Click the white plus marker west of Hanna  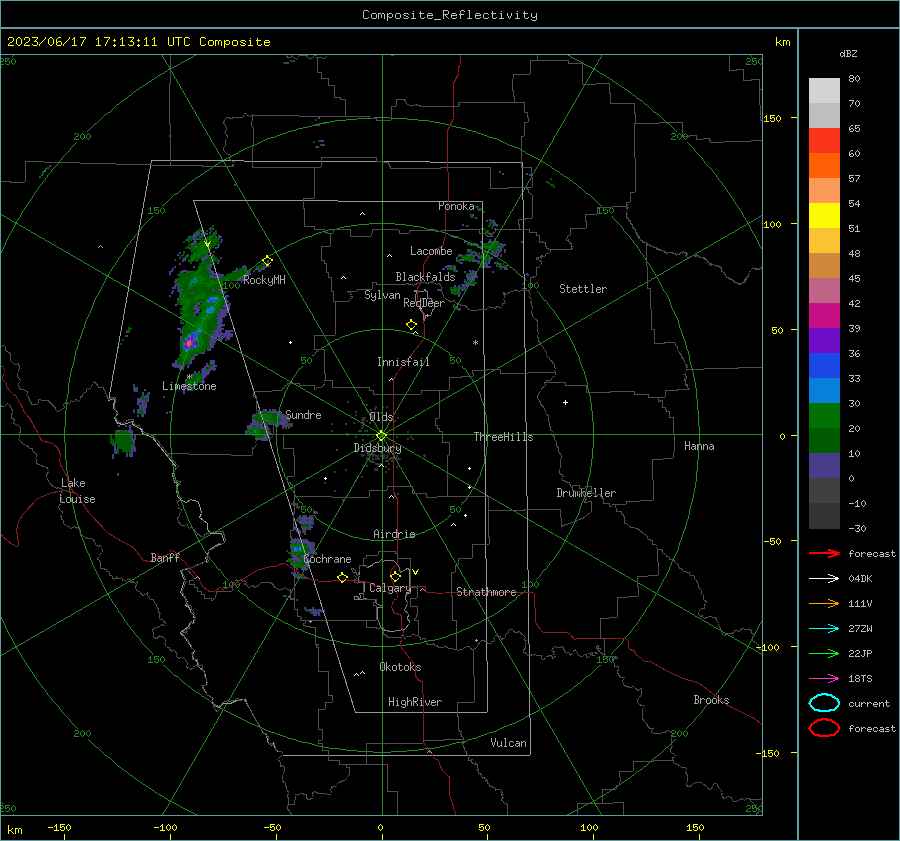pyautogui.click(x=565, y=402)
